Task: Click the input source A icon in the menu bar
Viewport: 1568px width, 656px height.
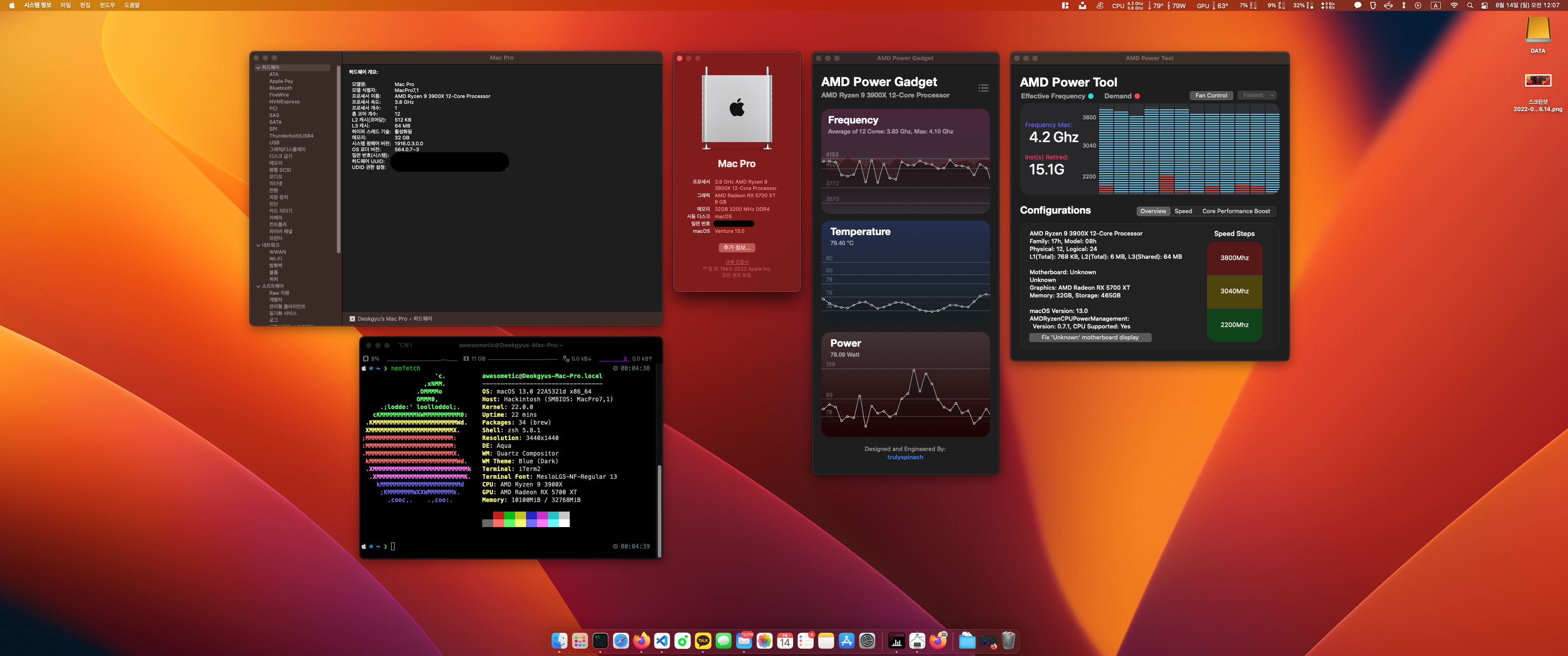Action: tap(1436, 5)
